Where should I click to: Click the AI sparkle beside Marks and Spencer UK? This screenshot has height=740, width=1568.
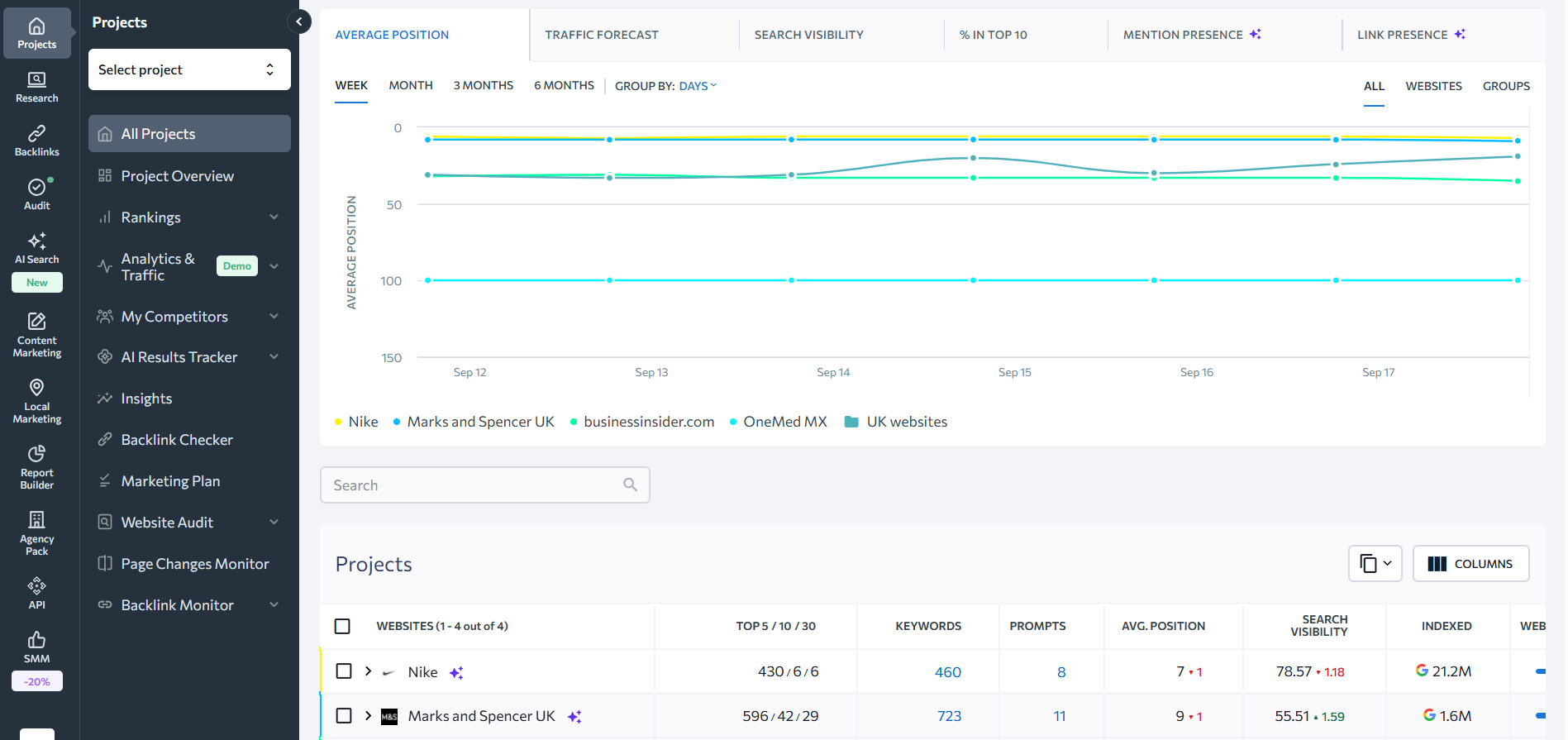pyautogui.click(x=574, y=717)
